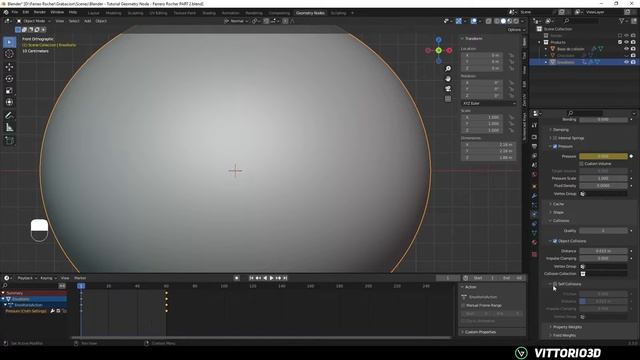Open the Playback popover in timeline
Screen dimensions: 640x360
(x=27, y=278)
